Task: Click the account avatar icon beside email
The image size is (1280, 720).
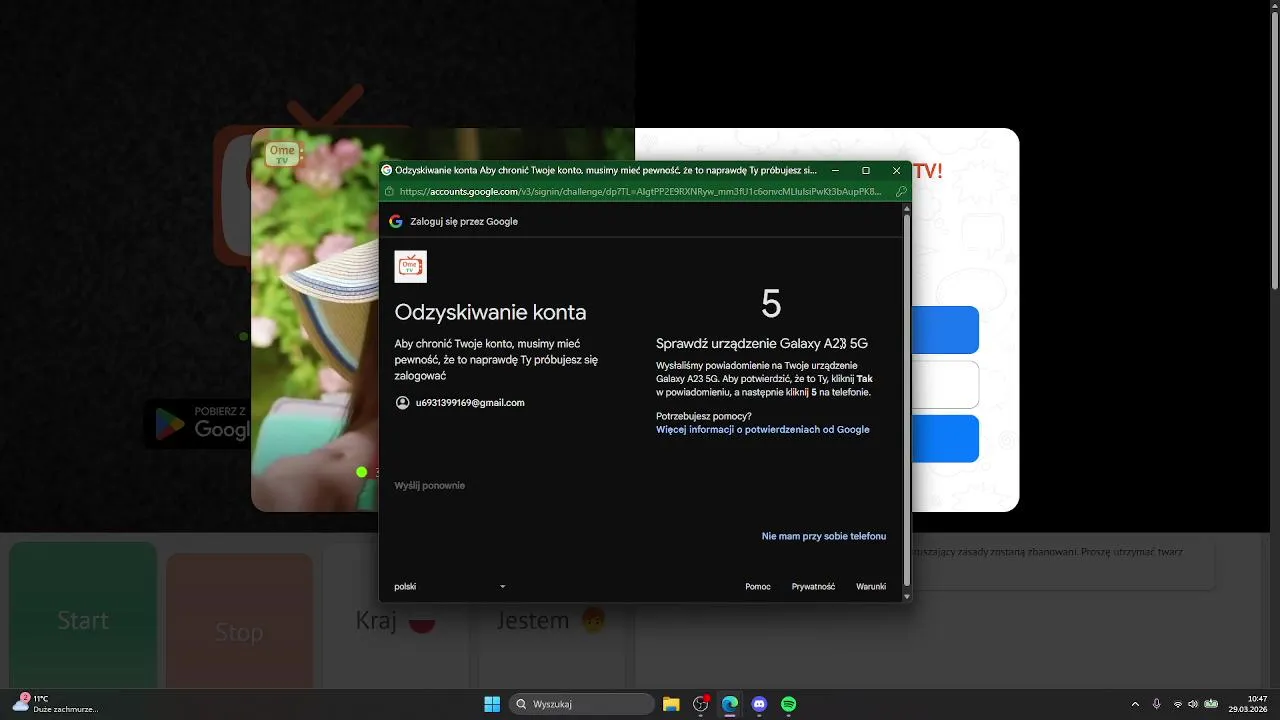Action: (403, 402)
